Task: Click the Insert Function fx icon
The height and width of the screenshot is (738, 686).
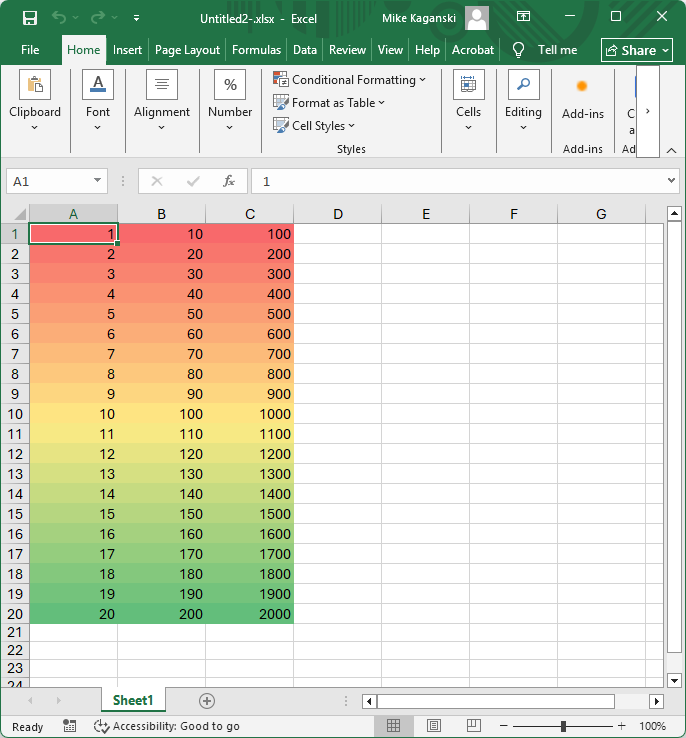Action: click(229, 181)
